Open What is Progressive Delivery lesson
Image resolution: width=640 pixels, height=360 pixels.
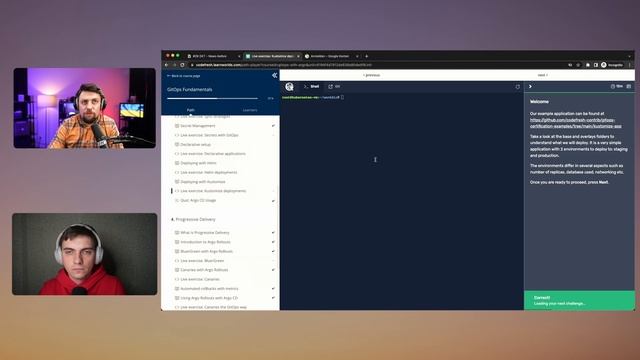click(x=205, y=233)
